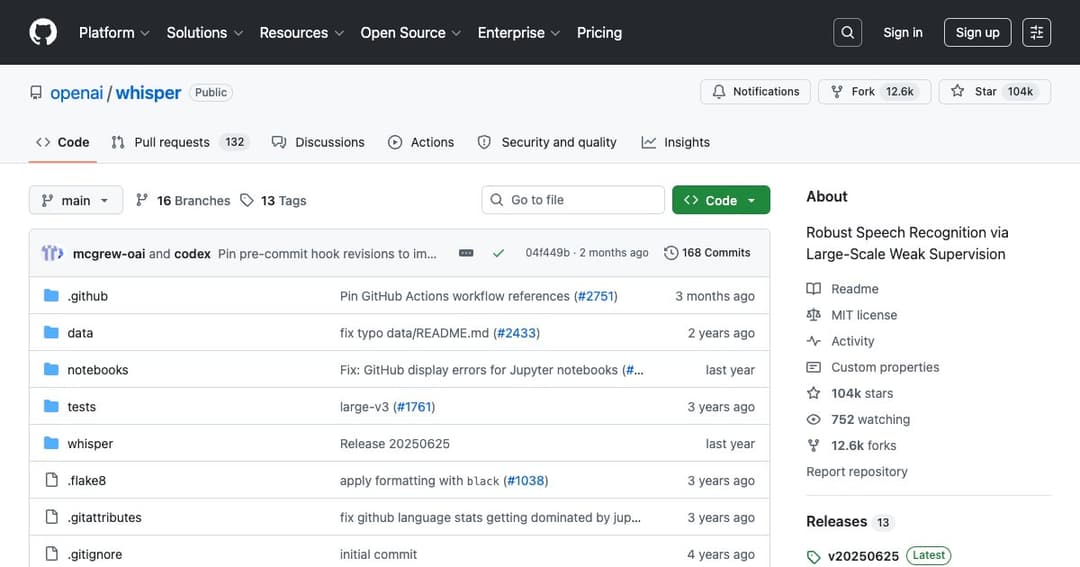Image resolution: width=1080 pixels, height=567 pixels.
Task: Click the star icon beside 104k stars
Action: click(x=813, y=393)
